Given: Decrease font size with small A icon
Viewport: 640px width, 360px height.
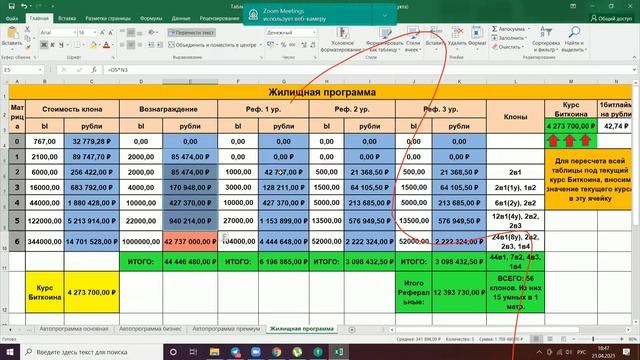Looking at the screenshot, I should click(x=110, y=32).
